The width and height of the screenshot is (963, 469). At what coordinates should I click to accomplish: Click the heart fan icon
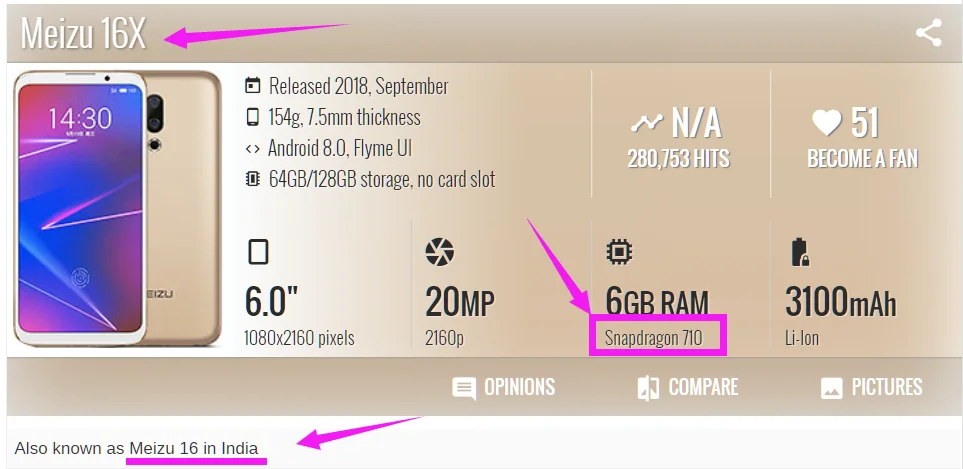pyautogui.click(x=826, y=124)
